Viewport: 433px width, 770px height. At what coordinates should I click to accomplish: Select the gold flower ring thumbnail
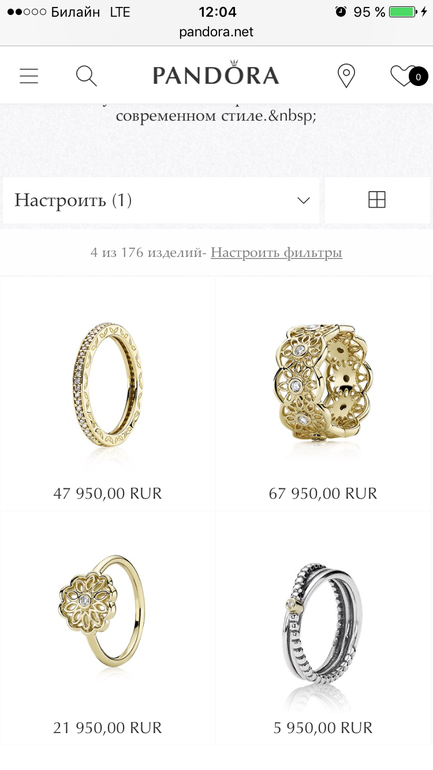[x=102, y=611]
